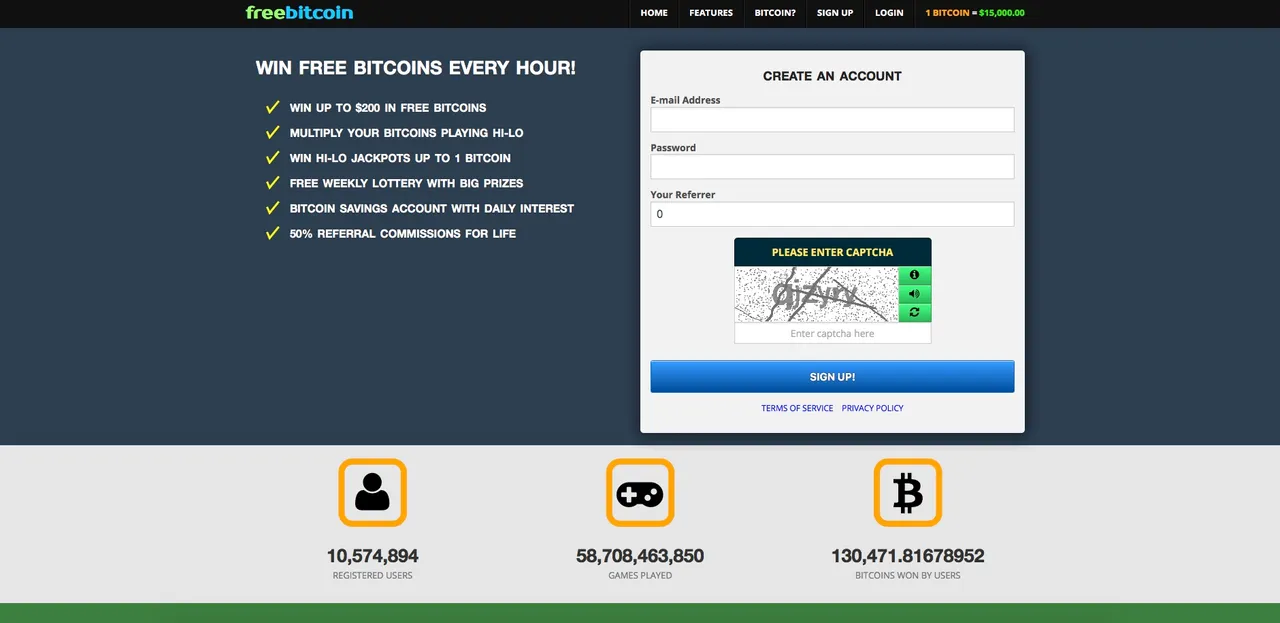Click the games played gamepad icon
Viewport: 1280px width, 623px height.
(x=640, y=492)
